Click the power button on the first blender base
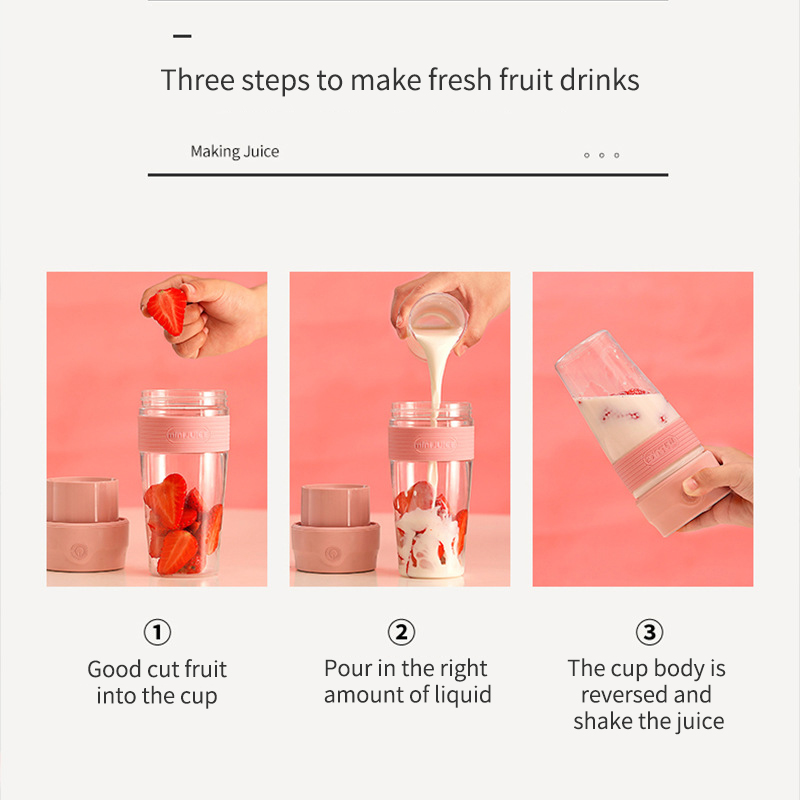 [x=79, y=552]
